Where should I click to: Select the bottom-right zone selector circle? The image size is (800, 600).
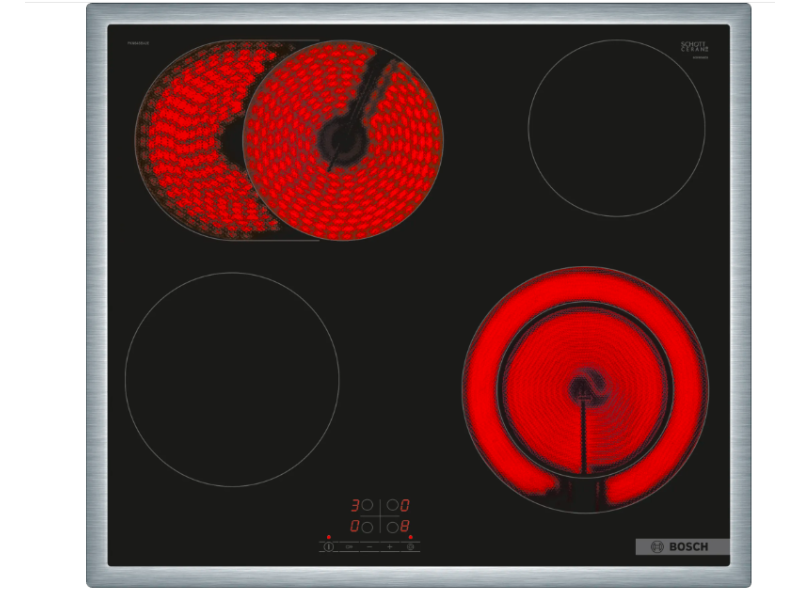[392, 526]
